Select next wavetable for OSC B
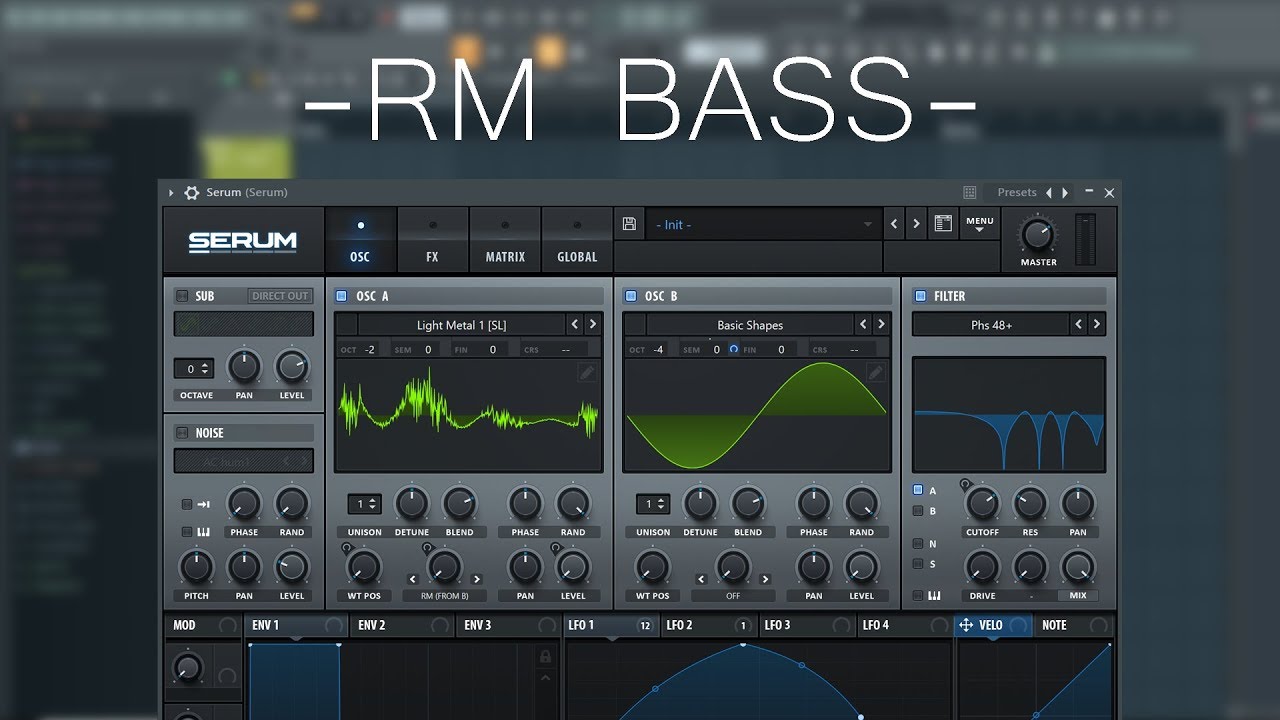 [881, 324]
